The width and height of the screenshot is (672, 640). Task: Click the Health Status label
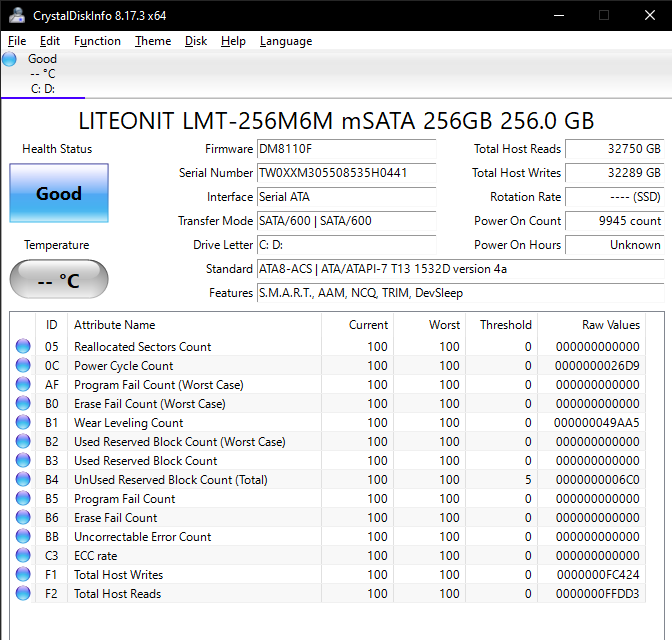[x=57, y=149]
